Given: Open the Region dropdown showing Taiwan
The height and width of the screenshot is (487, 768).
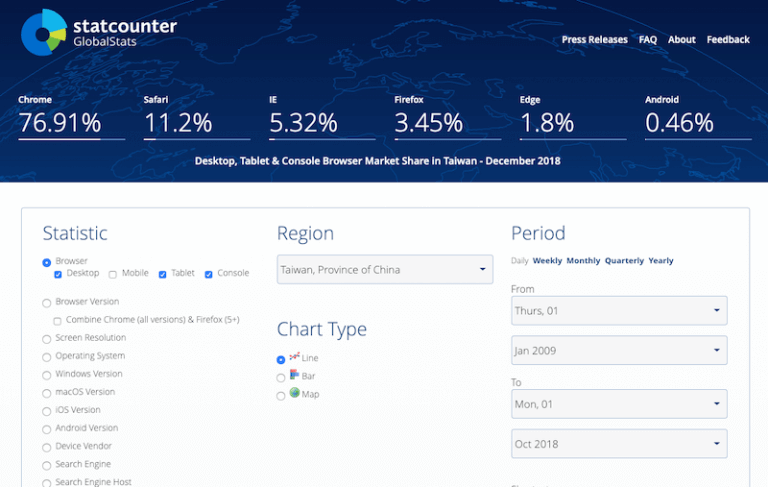Looking at the screenshot, I should pos(385,269).
